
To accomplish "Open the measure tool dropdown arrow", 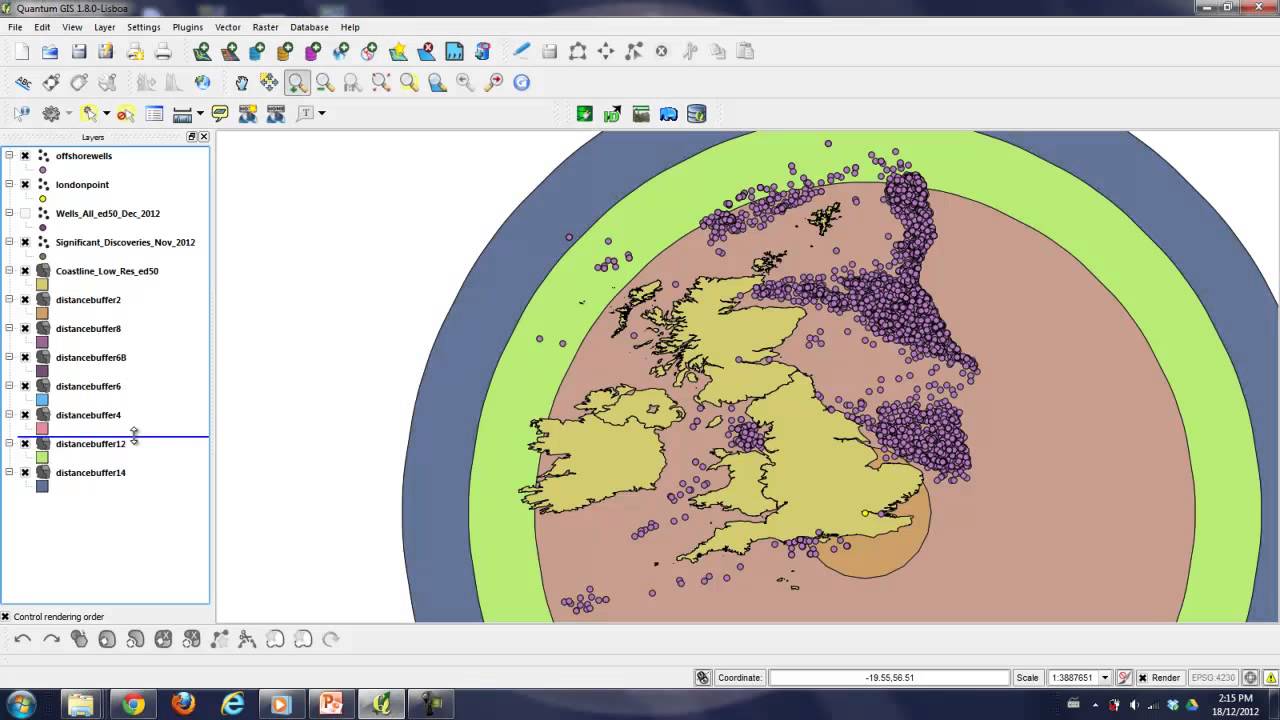I will tap(200, 114).
